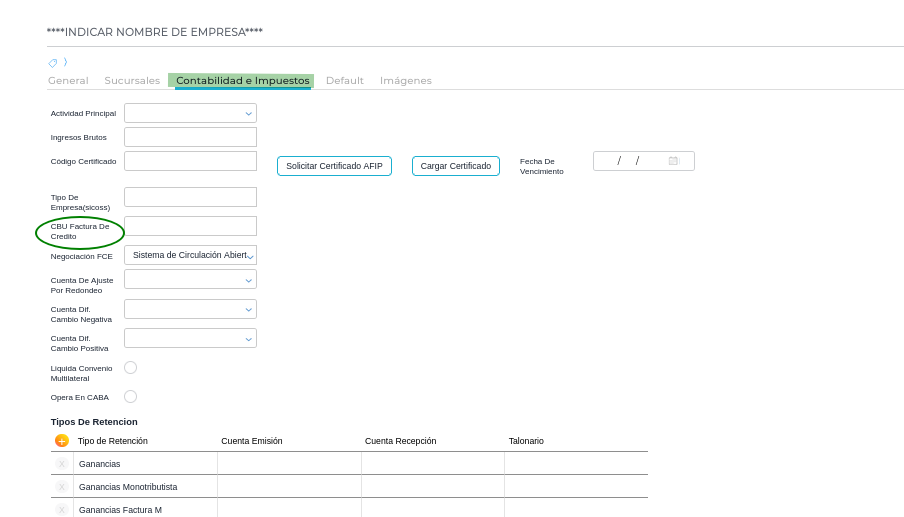The image size is (904, 517).
Task: Open Actividad Principal dropdown
Action: point(190,113)
